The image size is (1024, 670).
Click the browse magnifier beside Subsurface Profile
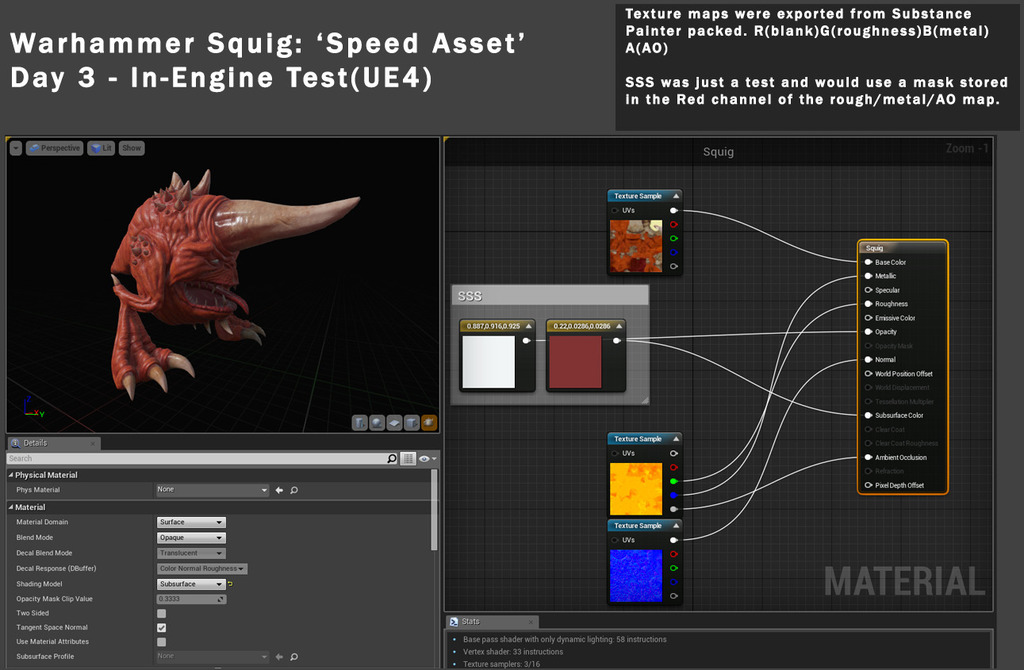point(294,656)
